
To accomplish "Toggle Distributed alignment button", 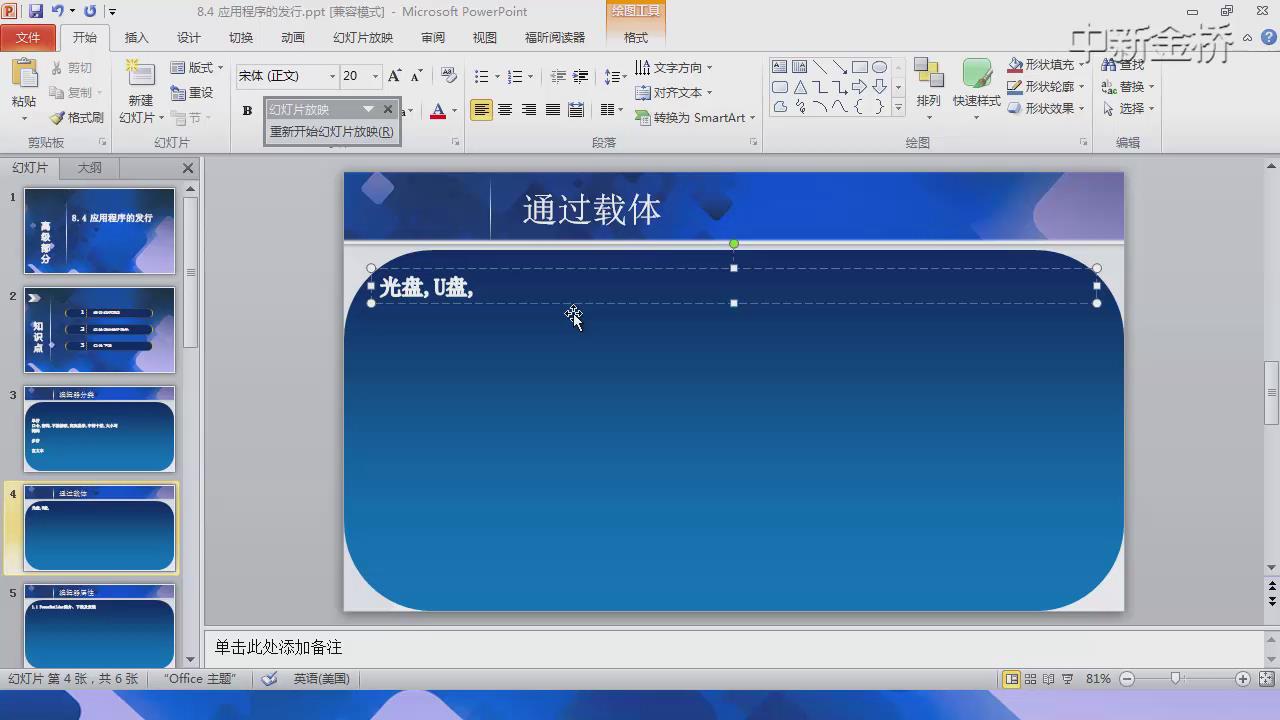I will click(x=576, y=110).
